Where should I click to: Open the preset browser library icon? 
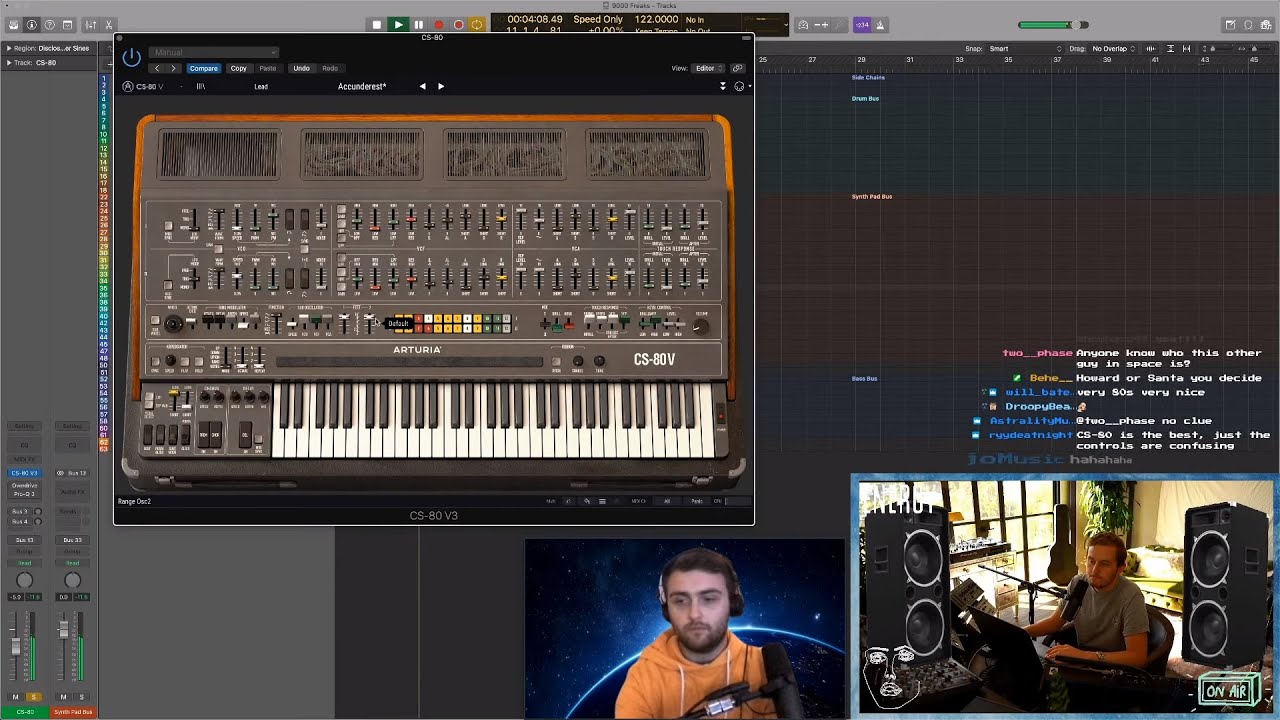point(200,87)
